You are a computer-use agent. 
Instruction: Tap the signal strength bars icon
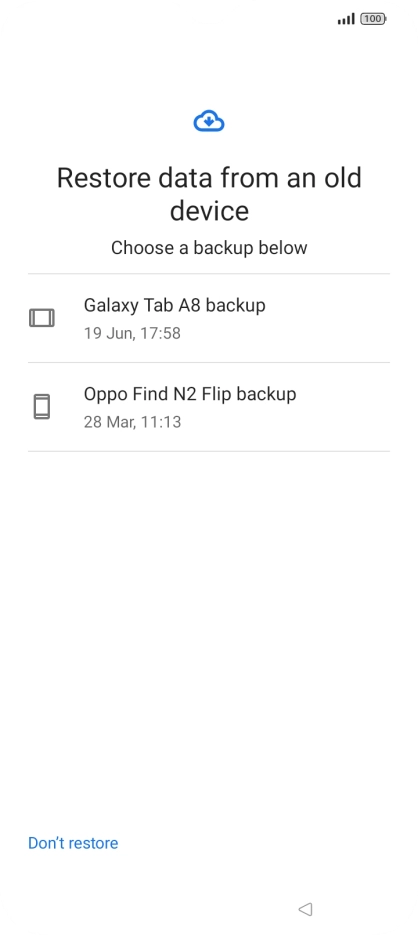[x=346, y=19]
